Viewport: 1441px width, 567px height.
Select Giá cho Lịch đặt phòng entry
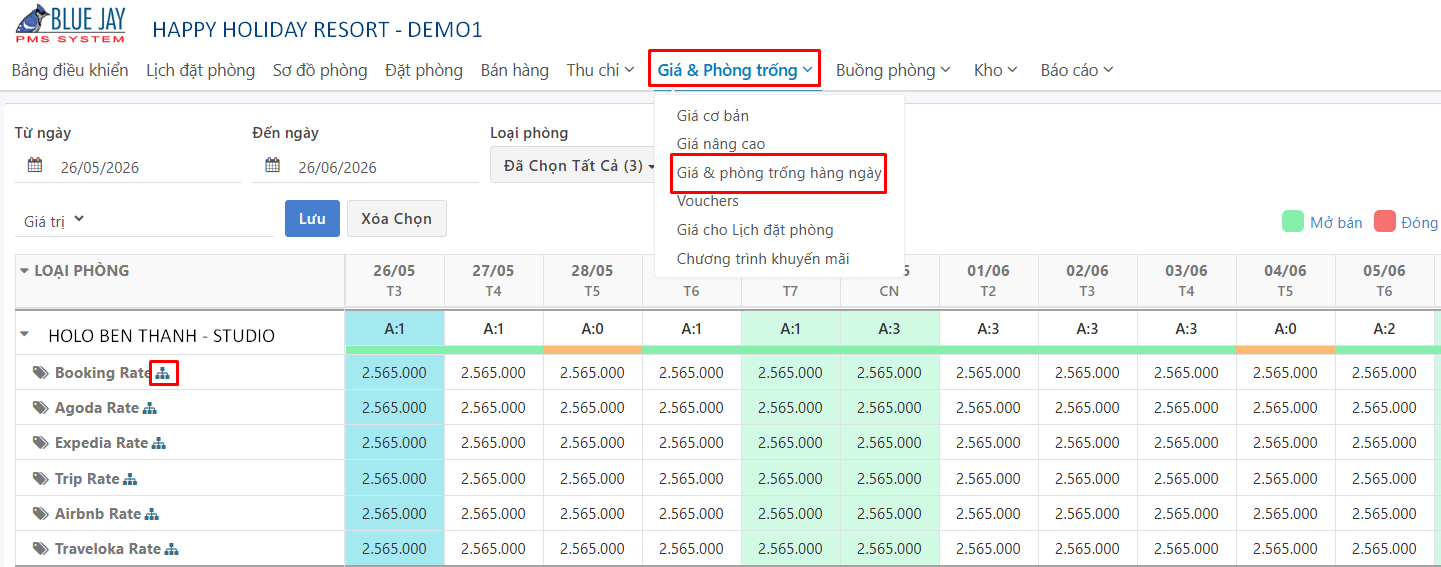click(x=755, y=230)
